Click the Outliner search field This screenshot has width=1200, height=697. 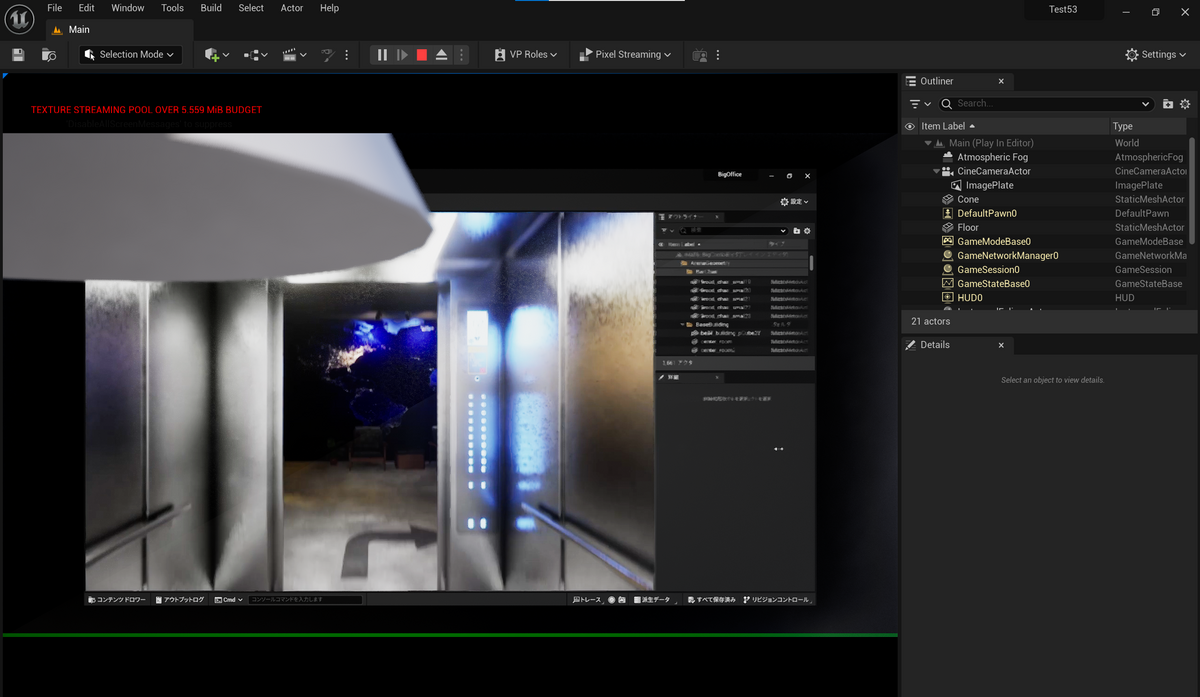pos(1045,104)
